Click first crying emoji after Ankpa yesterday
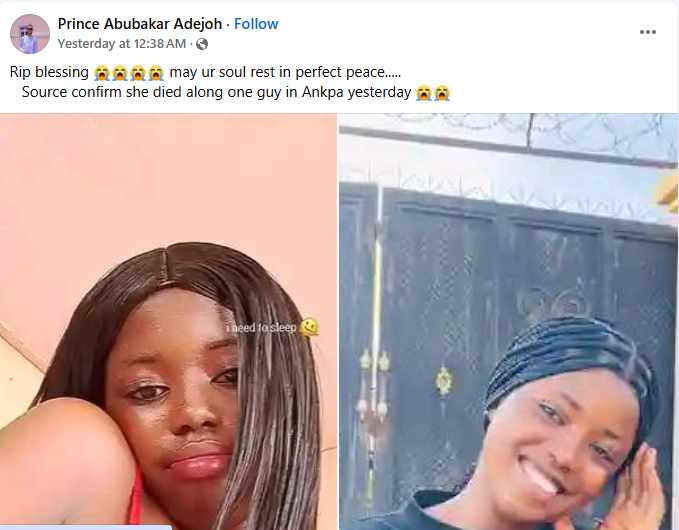Screen dimensions: 679x530 pyautogui.click(x=424, y=93)
